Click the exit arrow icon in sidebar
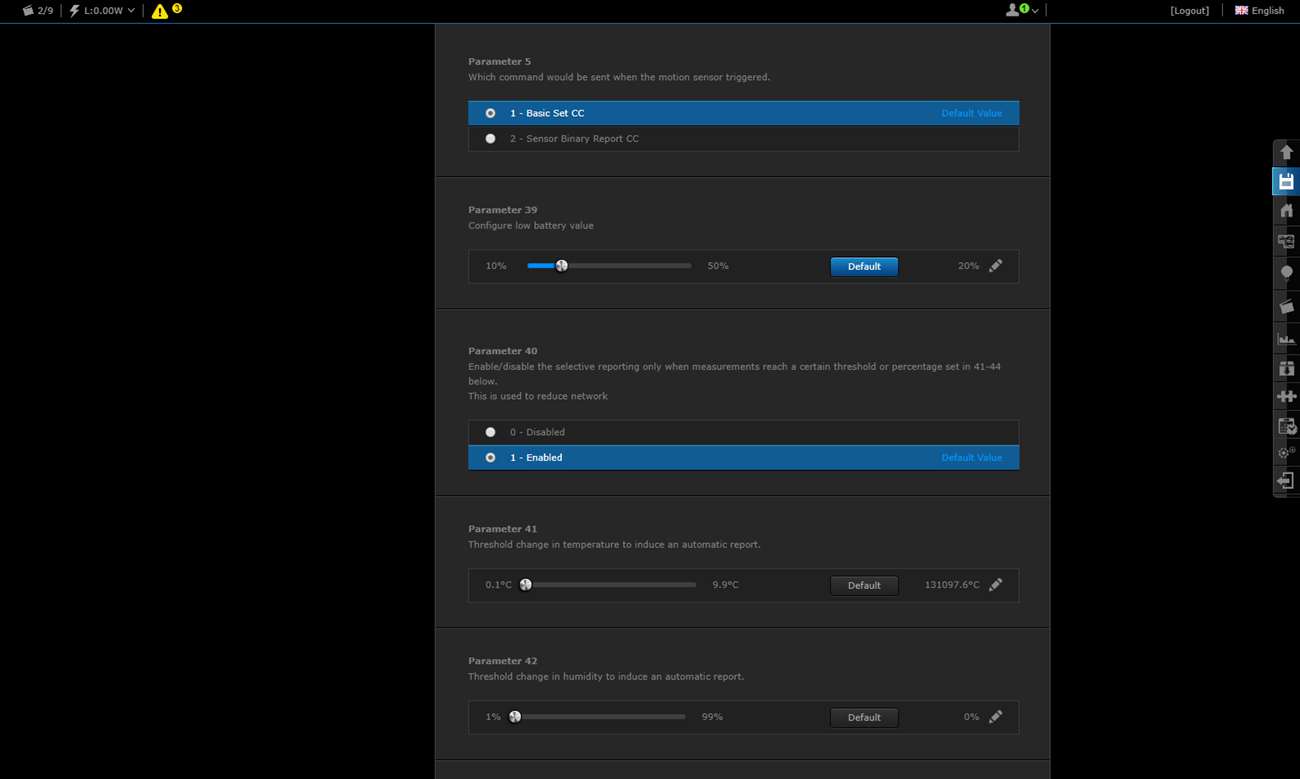Screen dimensions: 1300x779 click(x=1286, y=481)
